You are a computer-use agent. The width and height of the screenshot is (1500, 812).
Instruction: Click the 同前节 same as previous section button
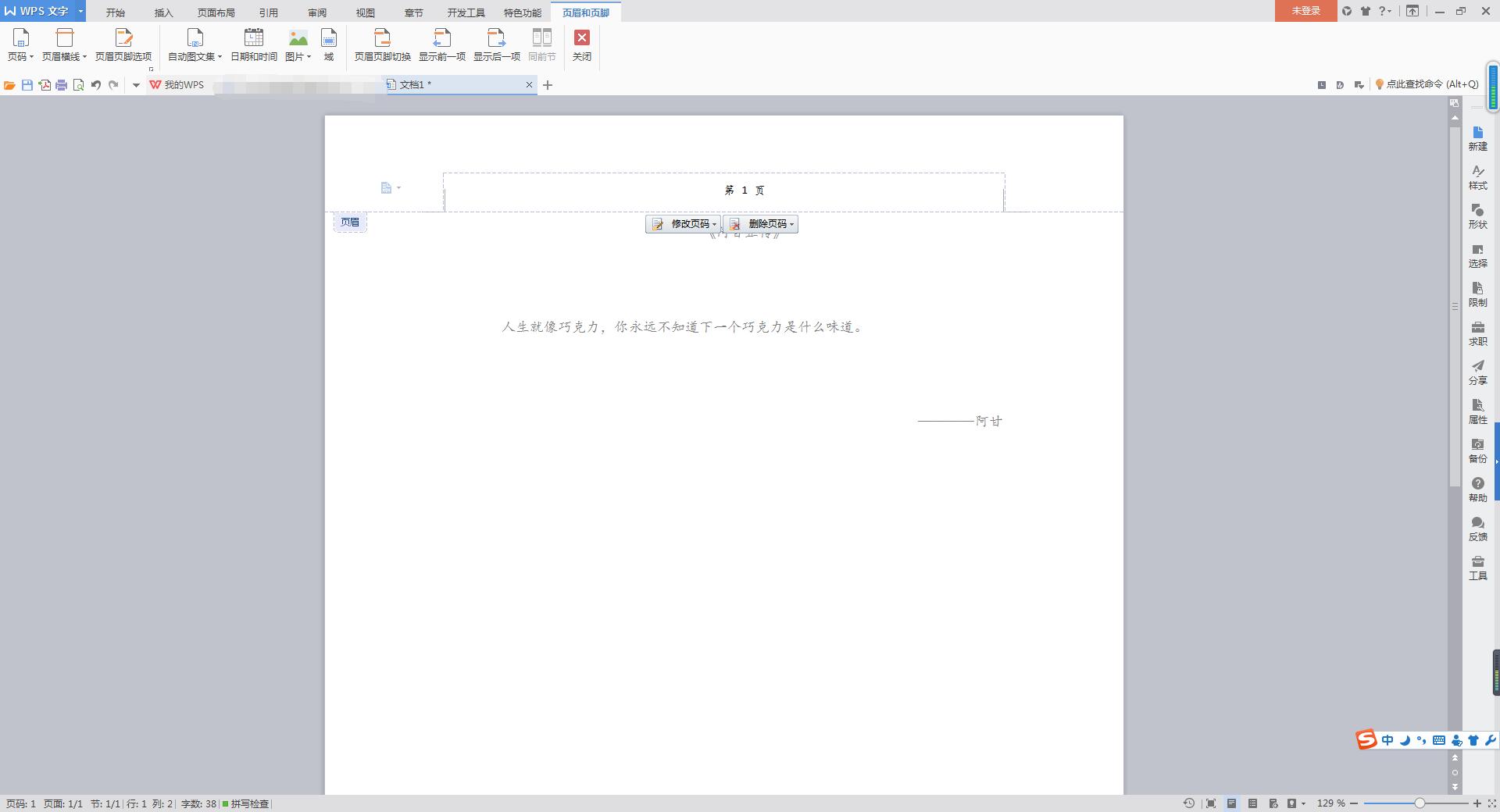541,45
